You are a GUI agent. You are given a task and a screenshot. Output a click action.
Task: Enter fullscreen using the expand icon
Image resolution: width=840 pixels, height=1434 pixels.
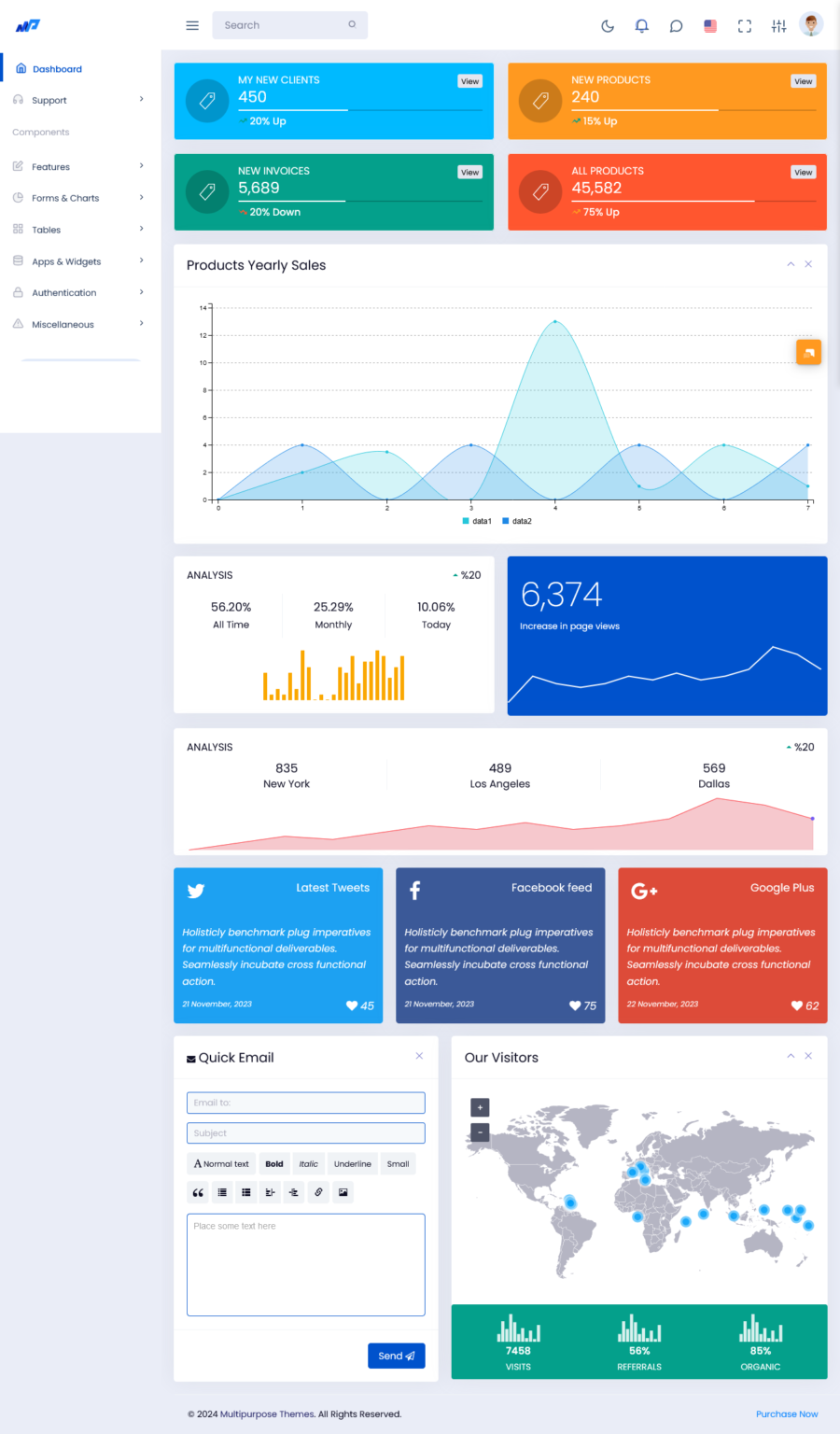point(744,25)
